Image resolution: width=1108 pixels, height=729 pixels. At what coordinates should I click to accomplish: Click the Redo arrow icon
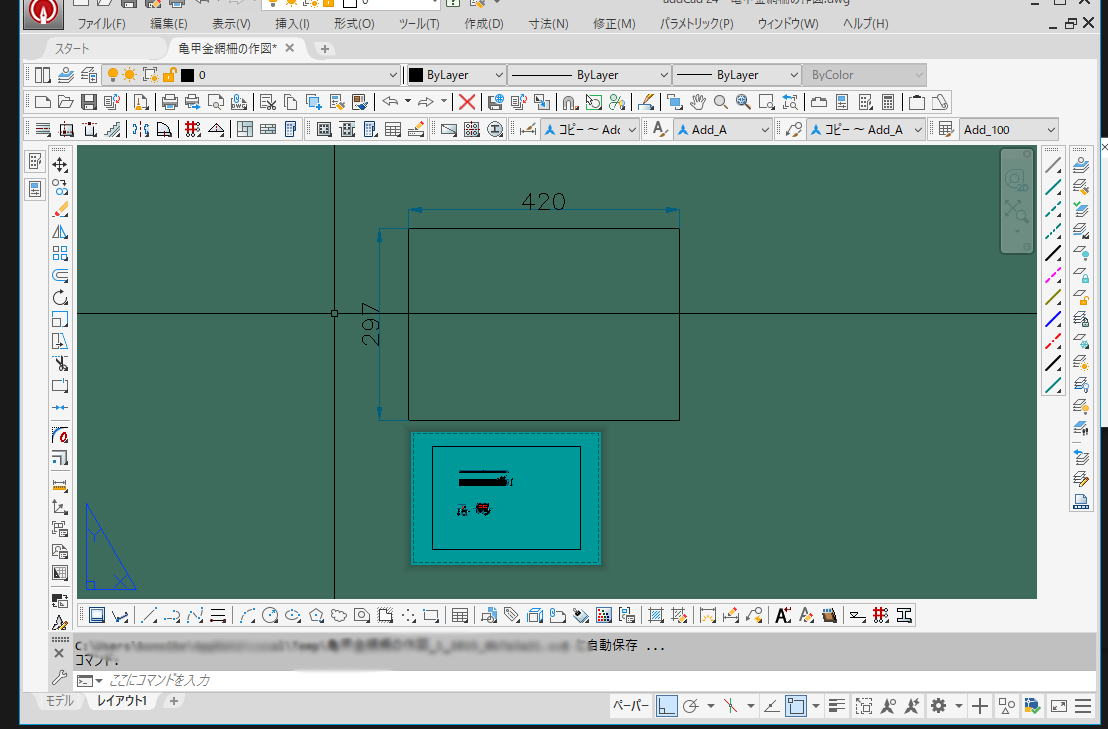click(x=426, y=102)
